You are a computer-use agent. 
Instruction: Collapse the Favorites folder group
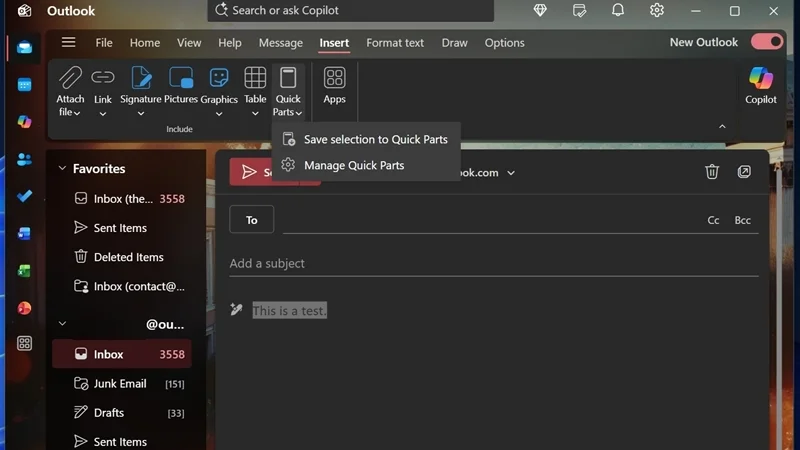tap(62, 168)
